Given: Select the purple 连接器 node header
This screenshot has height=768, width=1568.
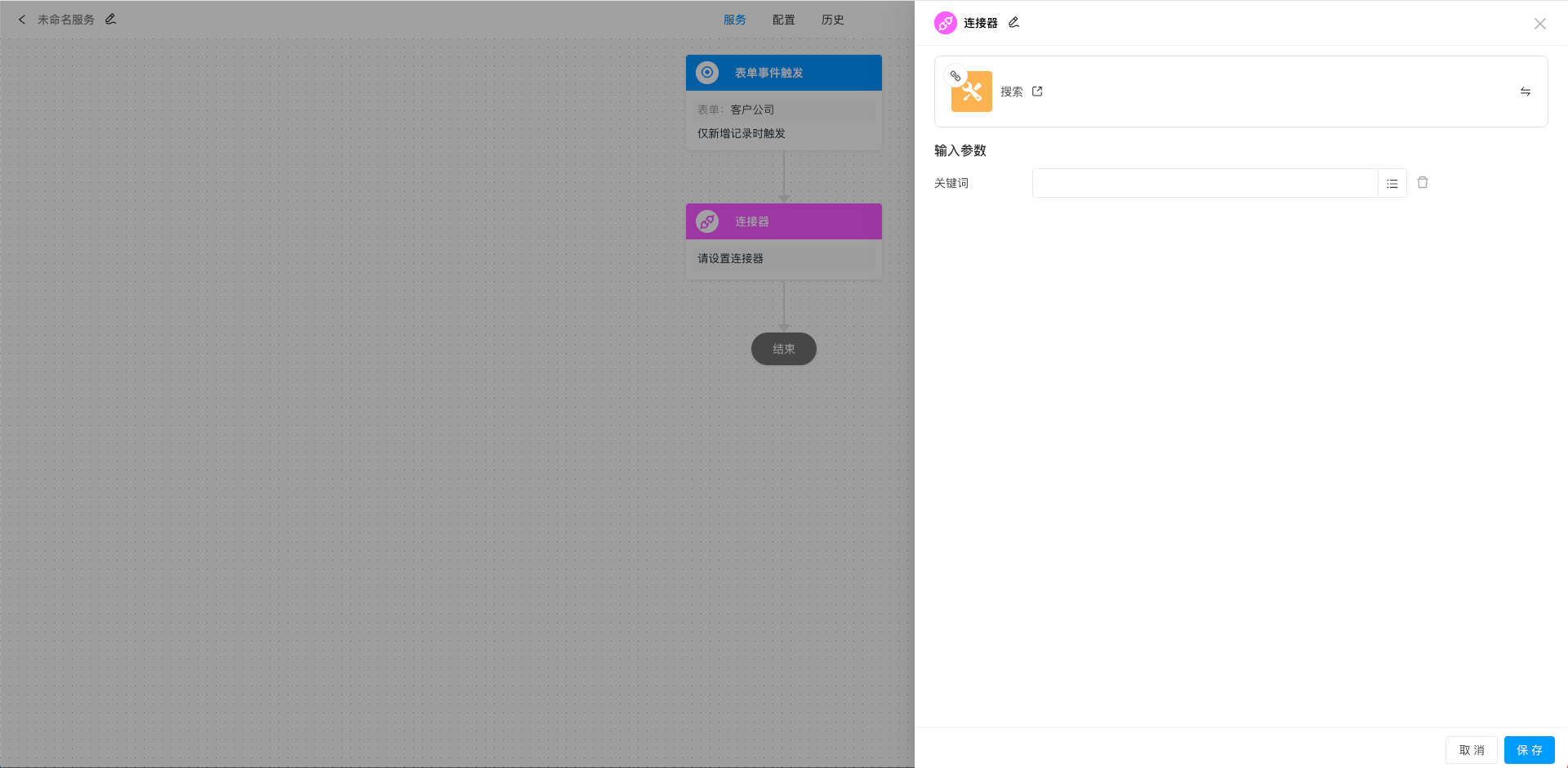Looking at the screenshot, I should [x=783, y=221].
